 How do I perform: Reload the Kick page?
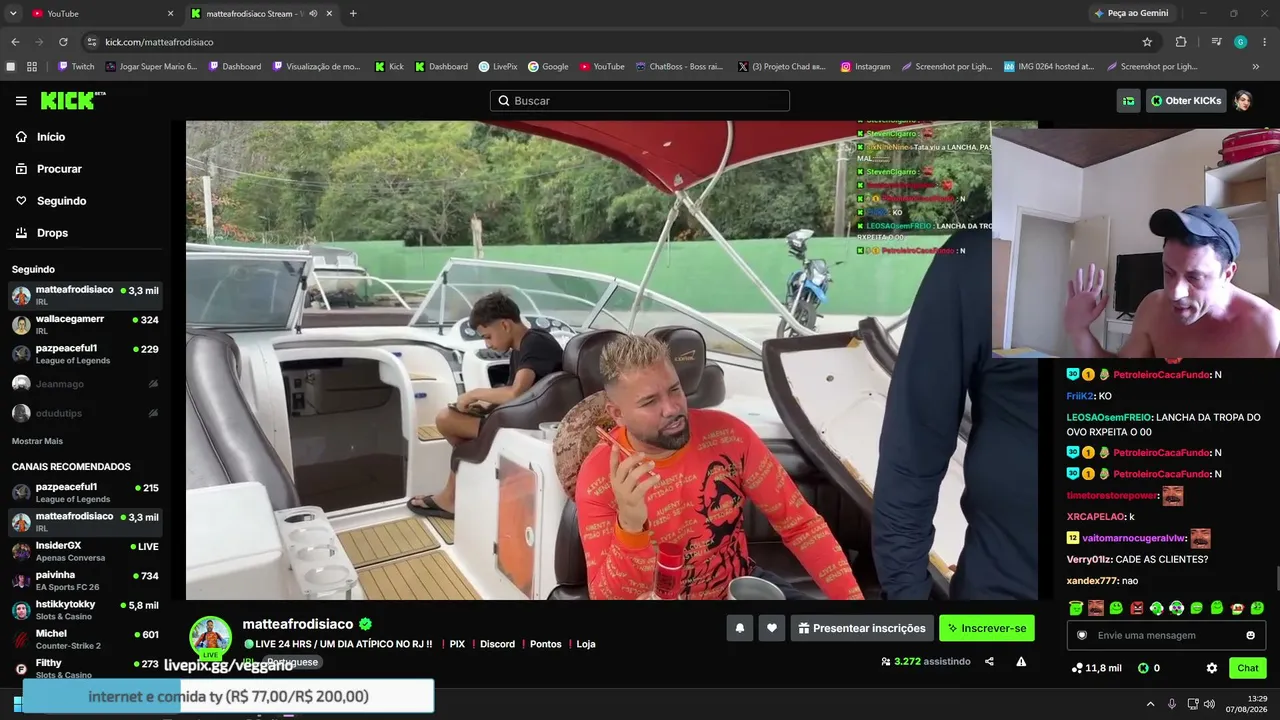(63, 42)
